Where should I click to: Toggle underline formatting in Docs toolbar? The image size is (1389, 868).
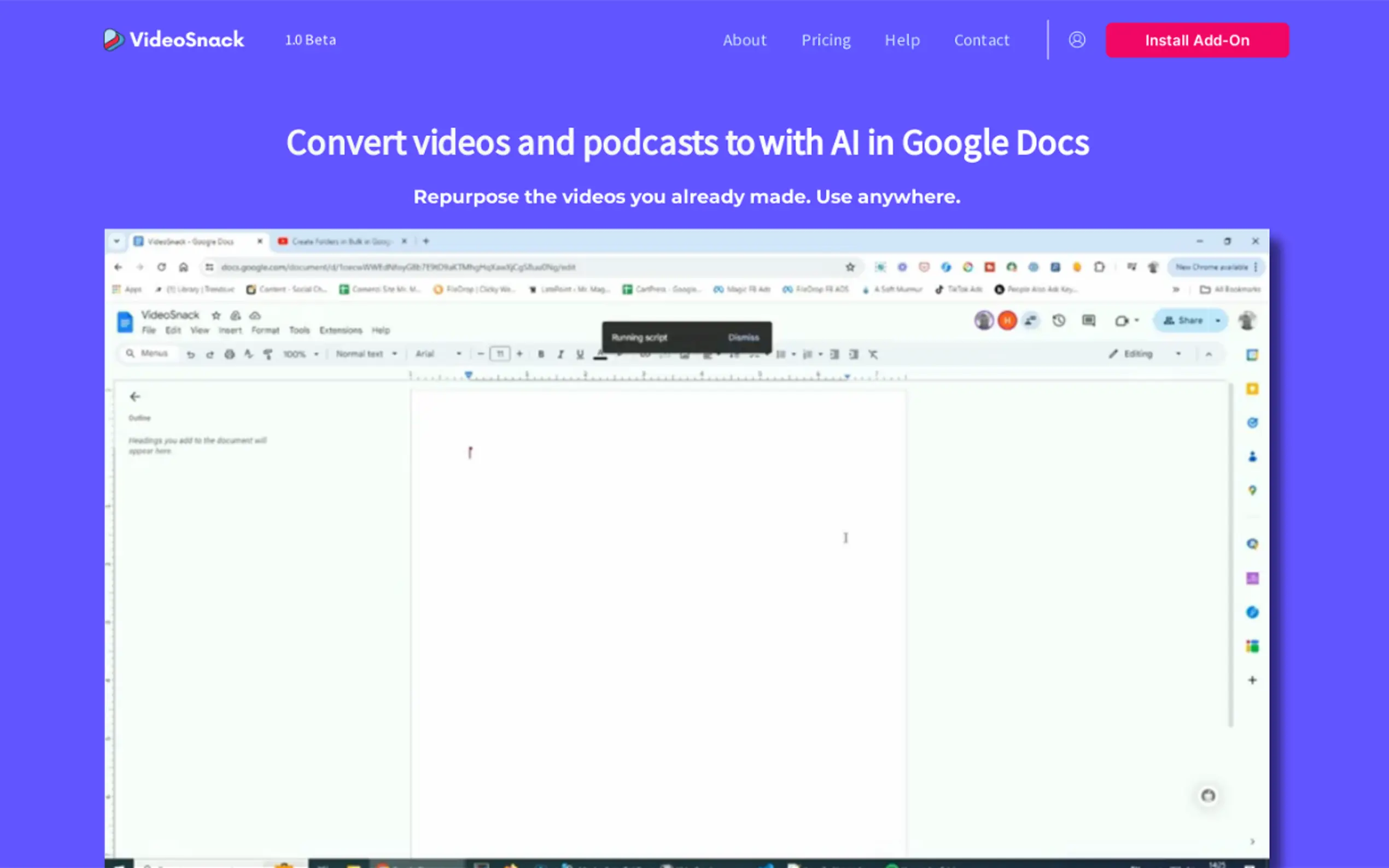(x=580, y=354)
